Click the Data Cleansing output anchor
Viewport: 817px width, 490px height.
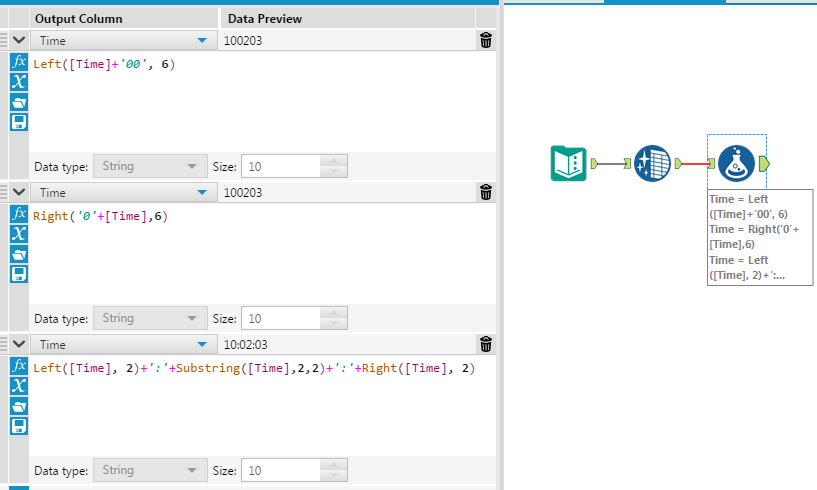click(x=678, y=164)
